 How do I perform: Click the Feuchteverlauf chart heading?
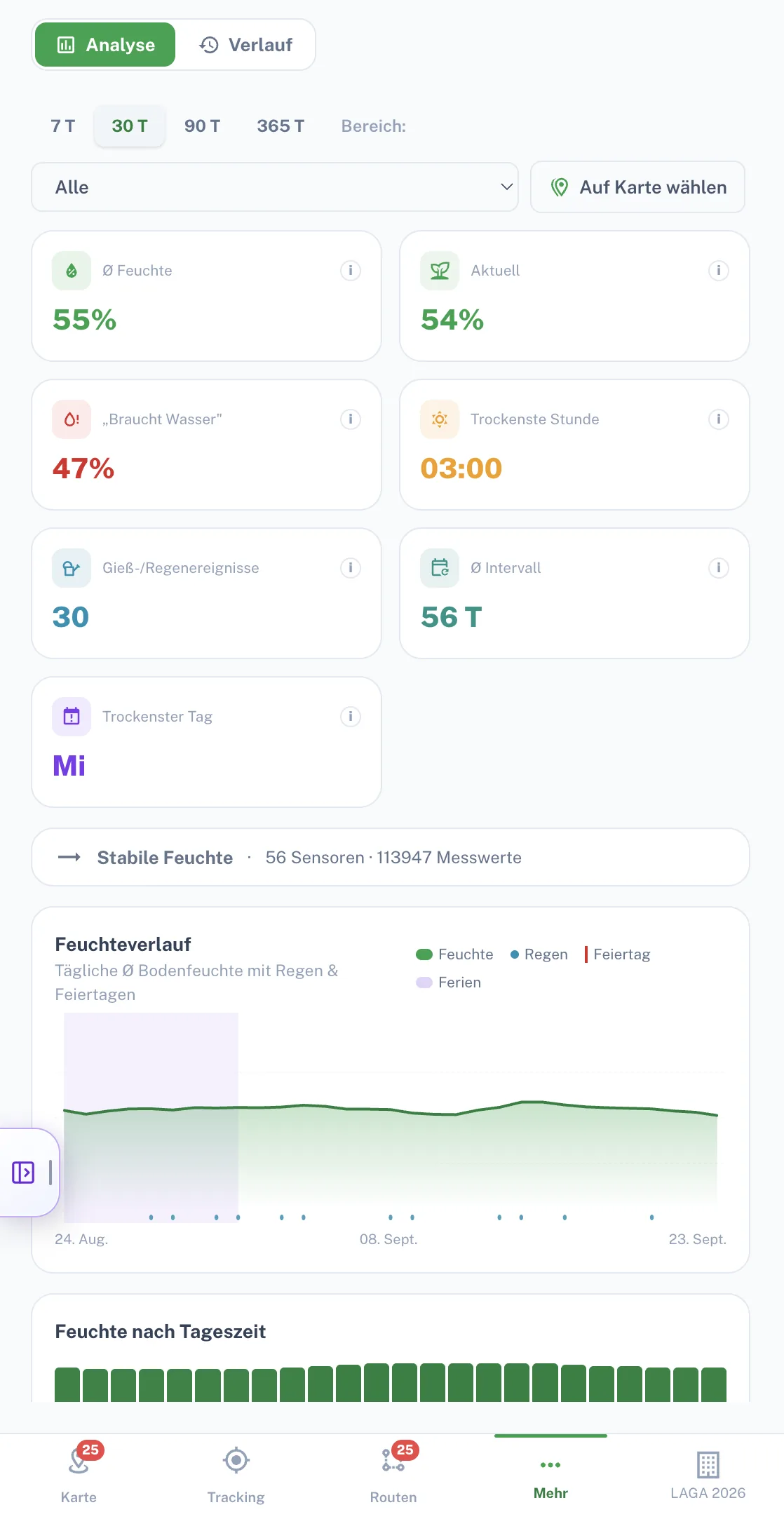(x=123, y=945)
